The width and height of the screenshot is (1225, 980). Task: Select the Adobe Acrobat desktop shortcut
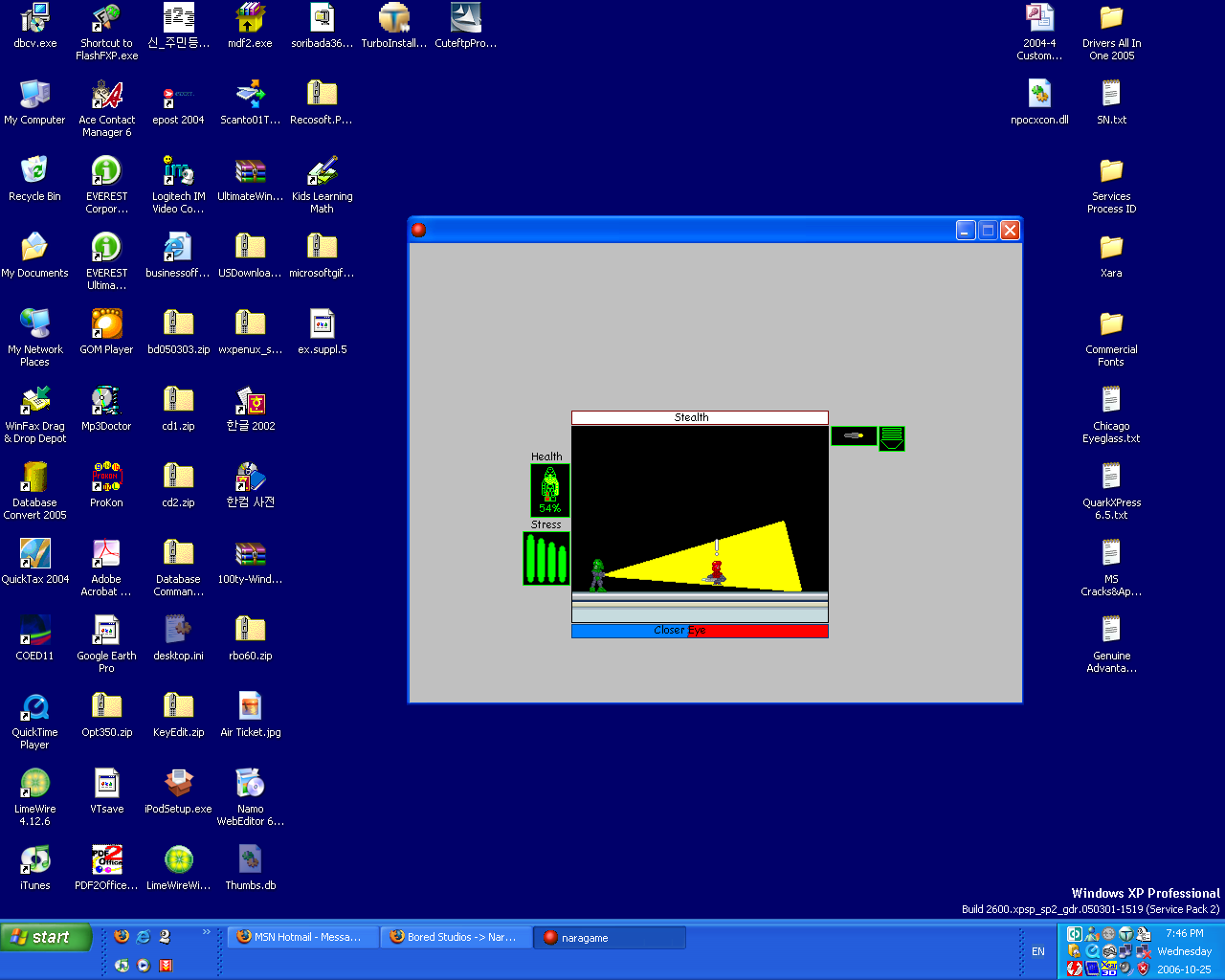[106, 567]
